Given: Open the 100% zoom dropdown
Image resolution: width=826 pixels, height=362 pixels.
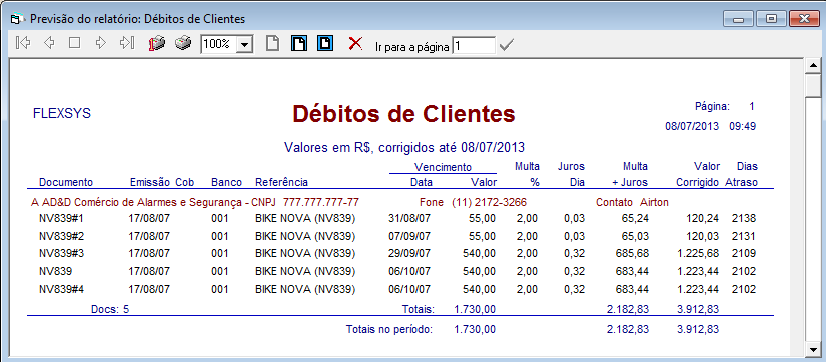Looking at the screenshot, I should click(x=244, y=44).
